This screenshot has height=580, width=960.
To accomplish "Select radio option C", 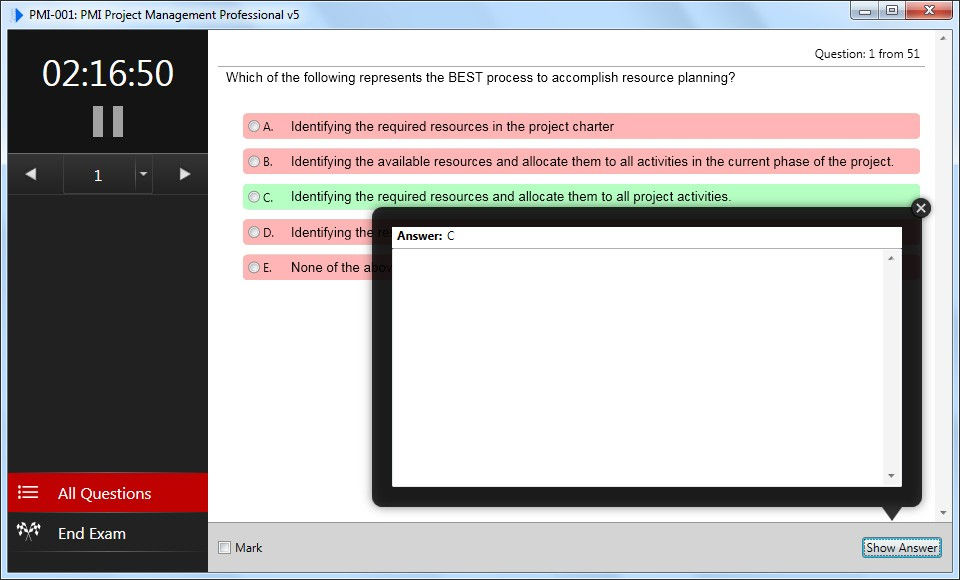I will 254,197.
